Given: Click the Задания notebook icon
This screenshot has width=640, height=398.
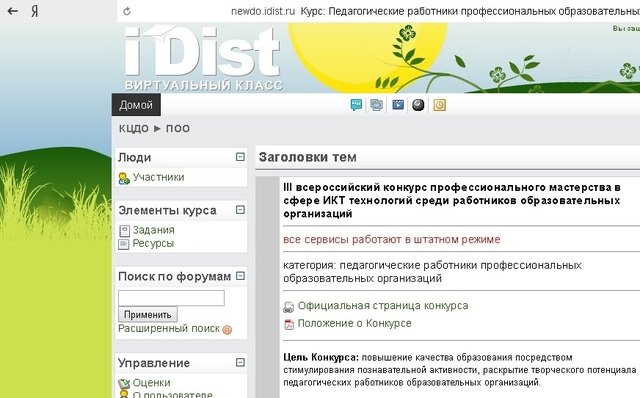Looking at the screenshot, I should tap(124, 231).
